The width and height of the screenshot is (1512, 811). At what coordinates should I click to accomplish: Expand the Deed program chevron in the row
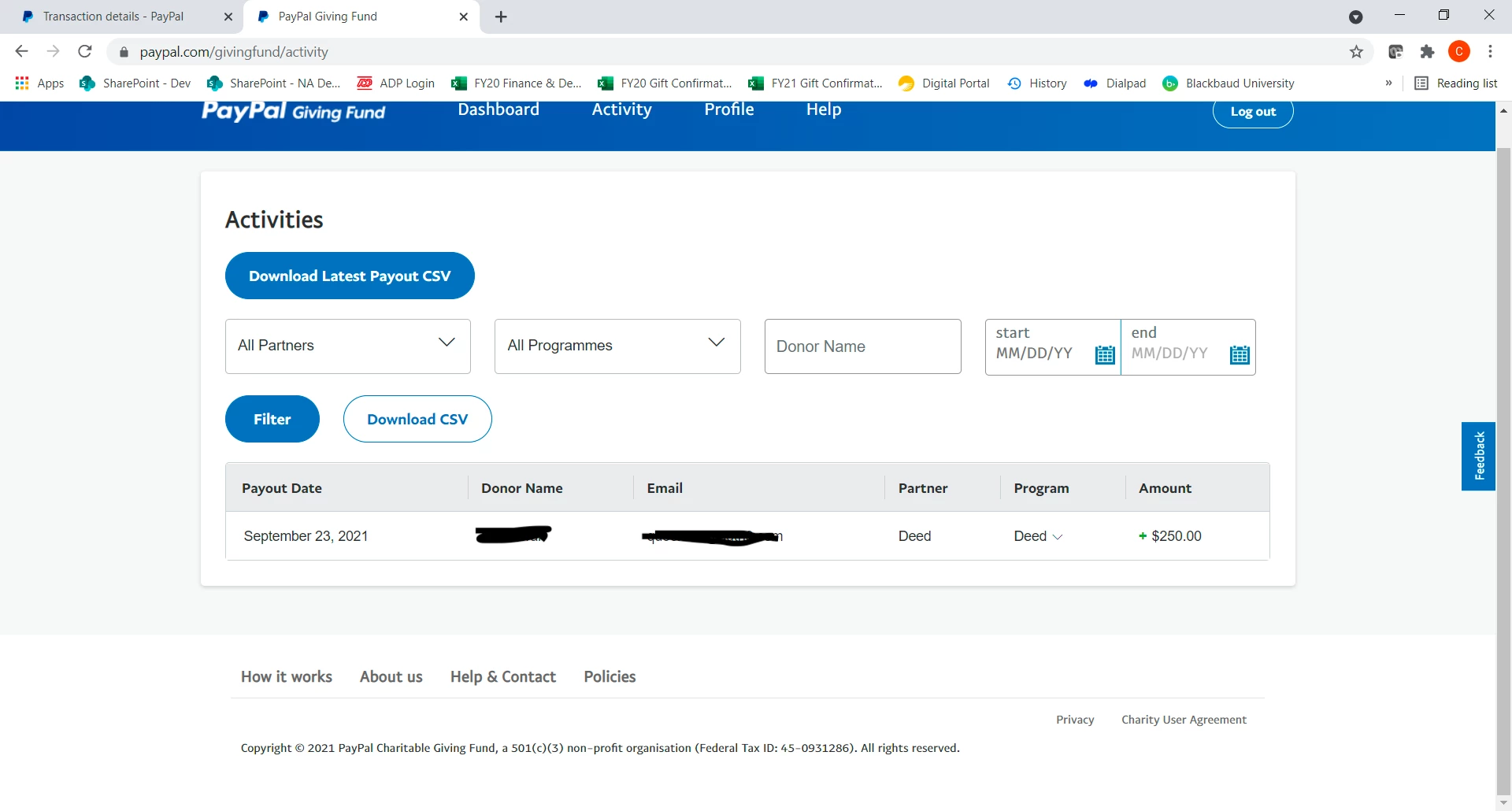click(x=1058, y=537)
